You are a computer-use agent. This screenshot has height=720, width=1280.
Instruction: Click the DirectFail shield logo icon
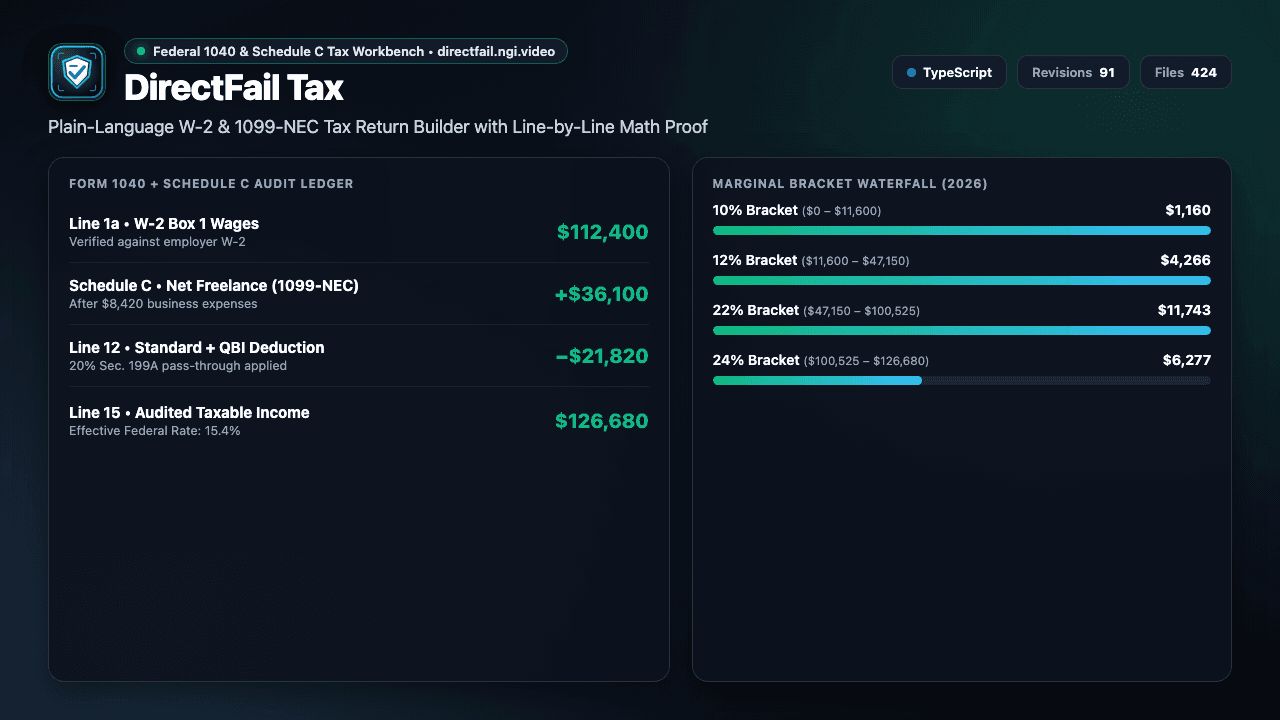pyautogui.click(x=77, y=72)
